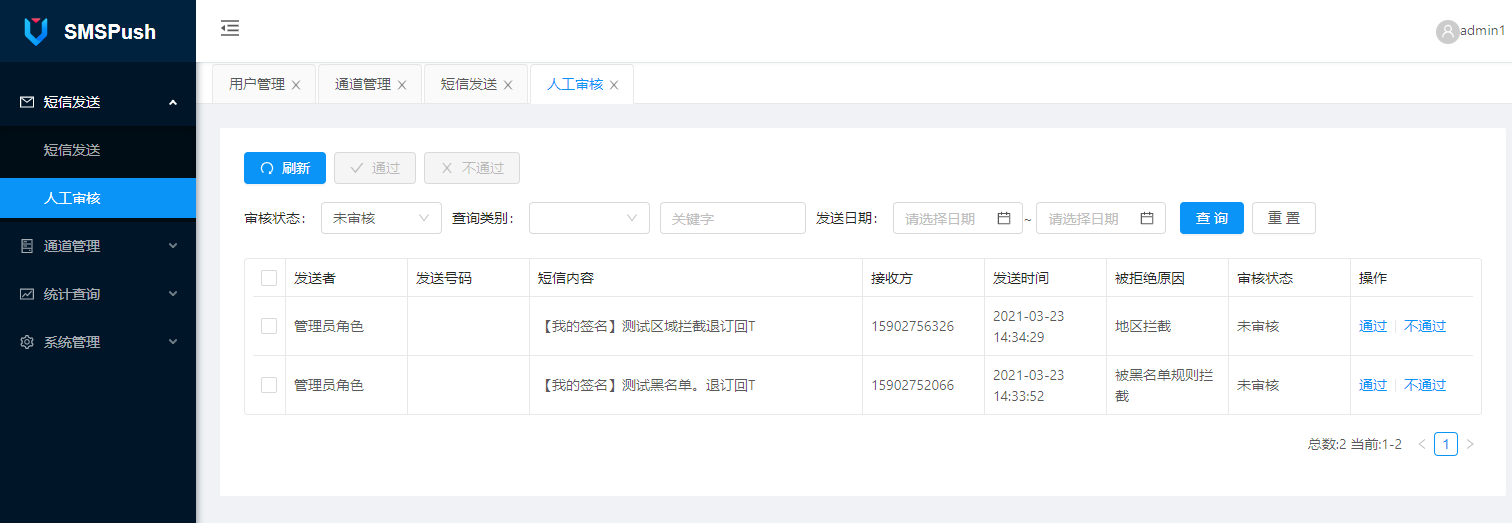
Task: Click the 关键字 keyword input field
Action: tap(733, 218)
